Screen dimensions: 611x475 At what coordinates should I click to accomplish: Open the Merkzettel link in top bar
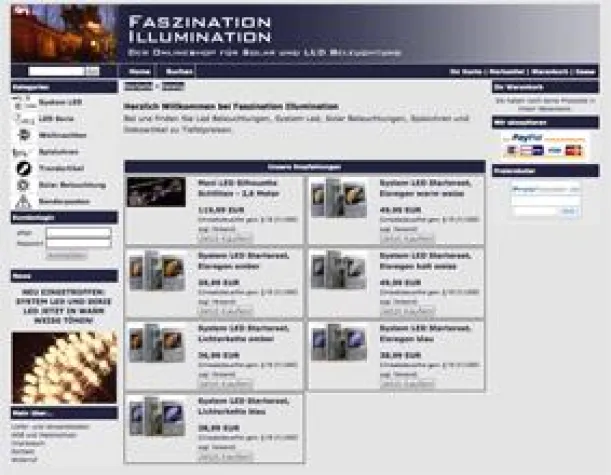507,72
